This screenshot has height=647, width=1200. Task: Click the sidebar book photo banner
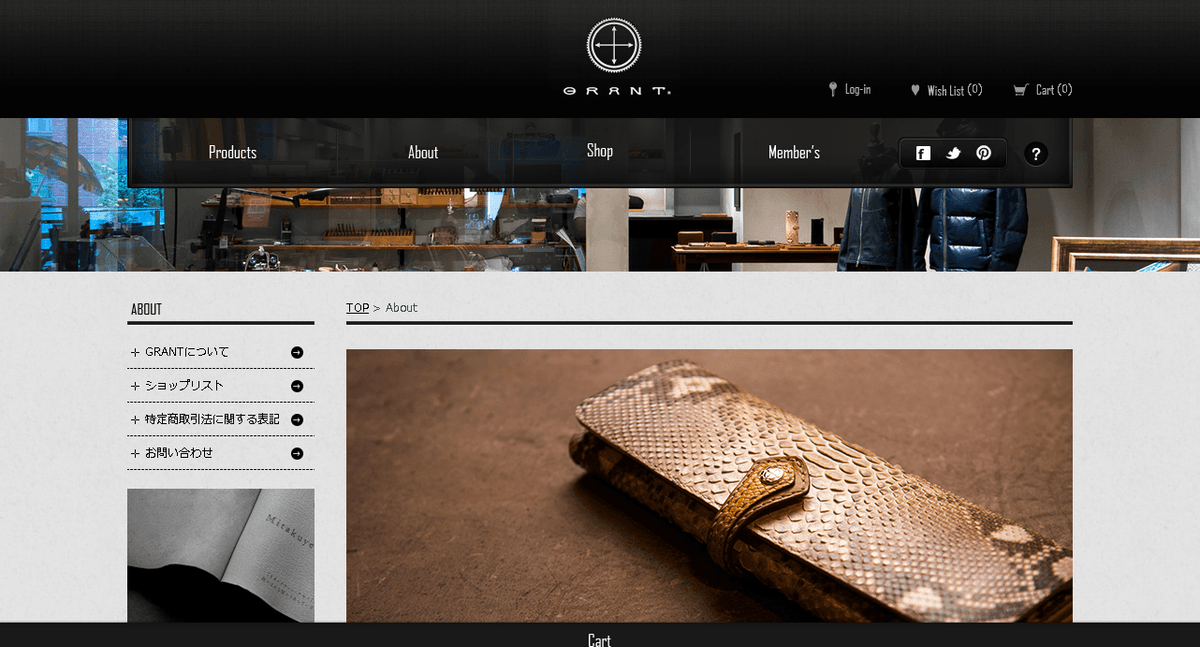point(221,555)
